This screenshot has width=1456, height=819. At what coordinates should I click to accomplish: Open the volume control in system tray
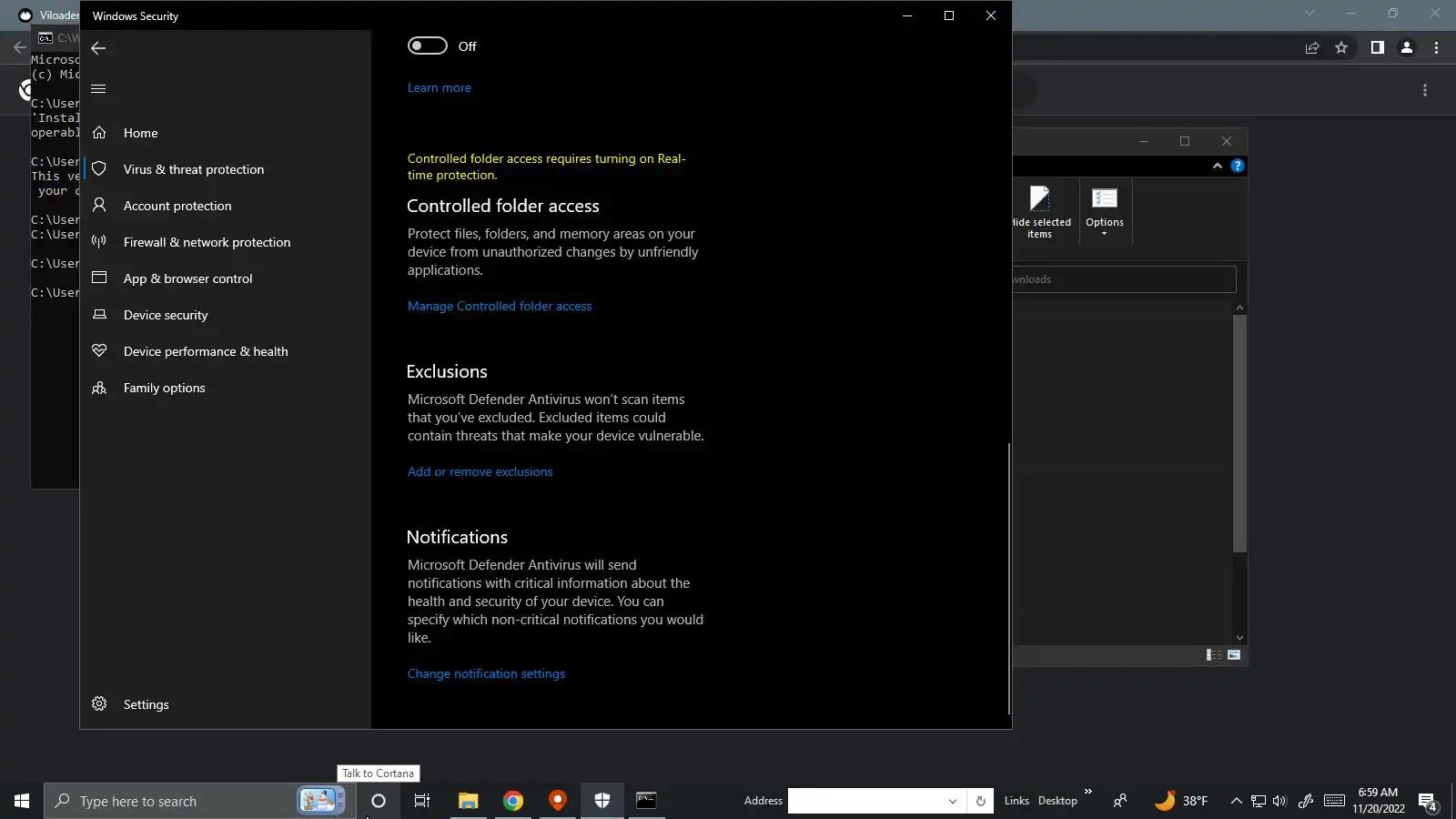click(1280, 801)
